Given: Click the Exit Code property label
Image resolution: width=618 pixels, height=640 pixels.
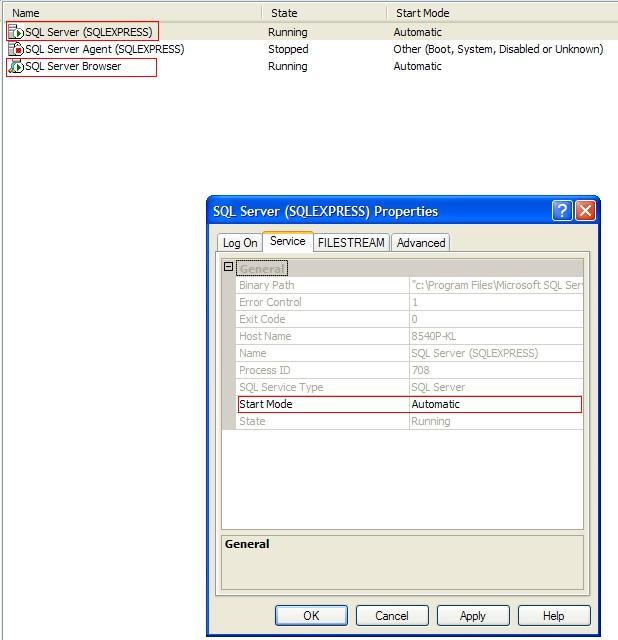Looking at the screenshot, I should (262, 319).
